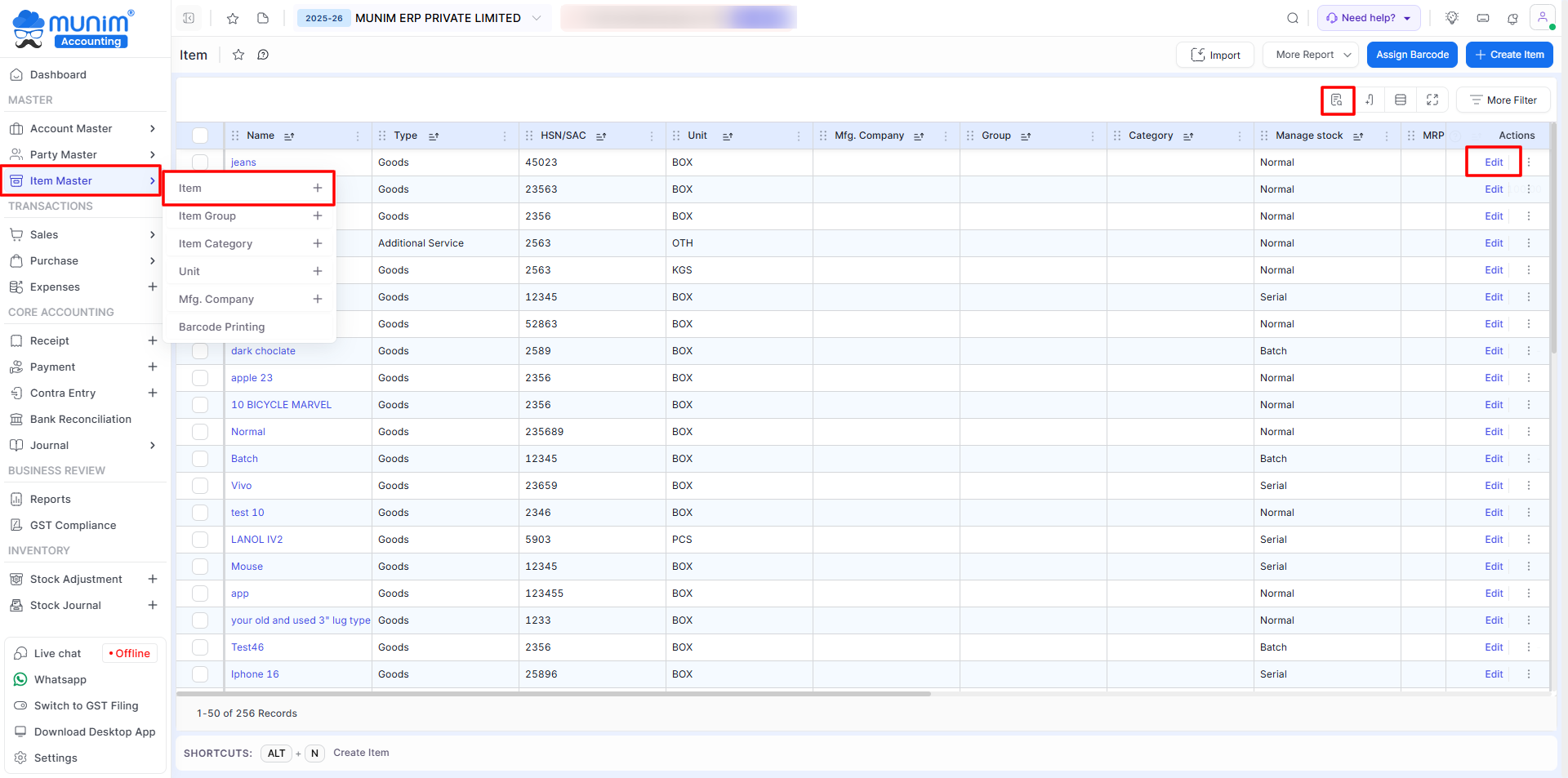Image resolution: width=1568 pixels, height=778 pixels.
Task: Check the box next to Iphone 16
Action: point(200,674)
